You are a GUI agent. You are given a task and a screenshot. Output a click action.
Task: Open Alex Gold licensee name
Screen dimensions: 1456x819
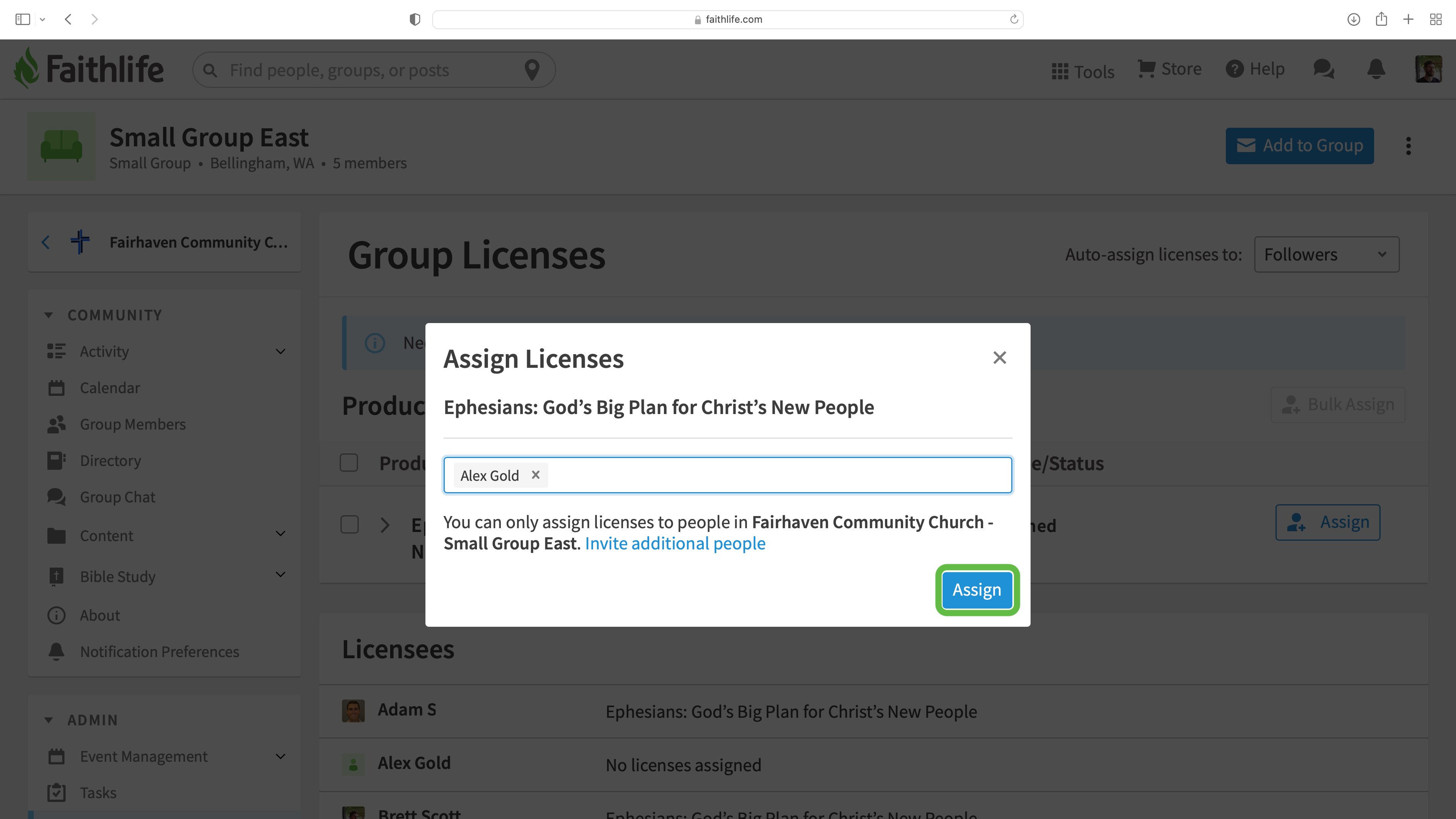pyautogui.click(x=414, y=763)
